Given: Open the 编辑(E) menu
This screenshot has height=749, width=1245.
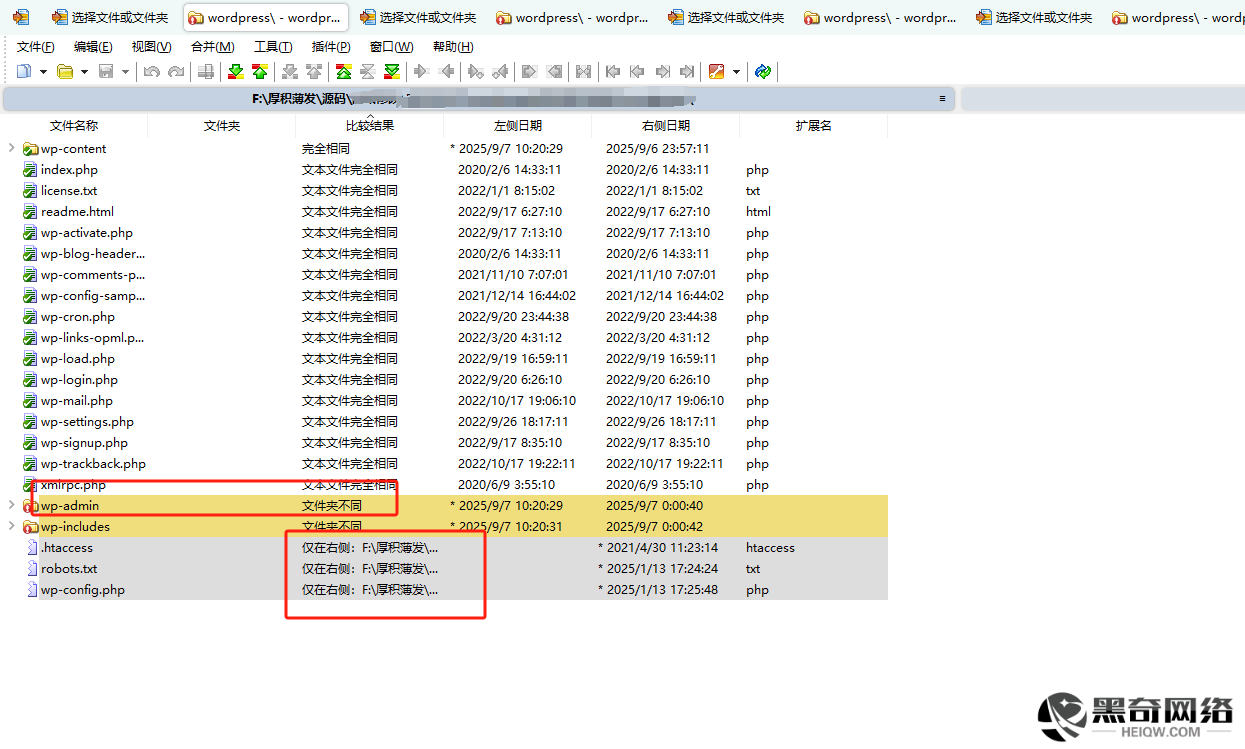Looking at the screenshot, I should (93, 47).
